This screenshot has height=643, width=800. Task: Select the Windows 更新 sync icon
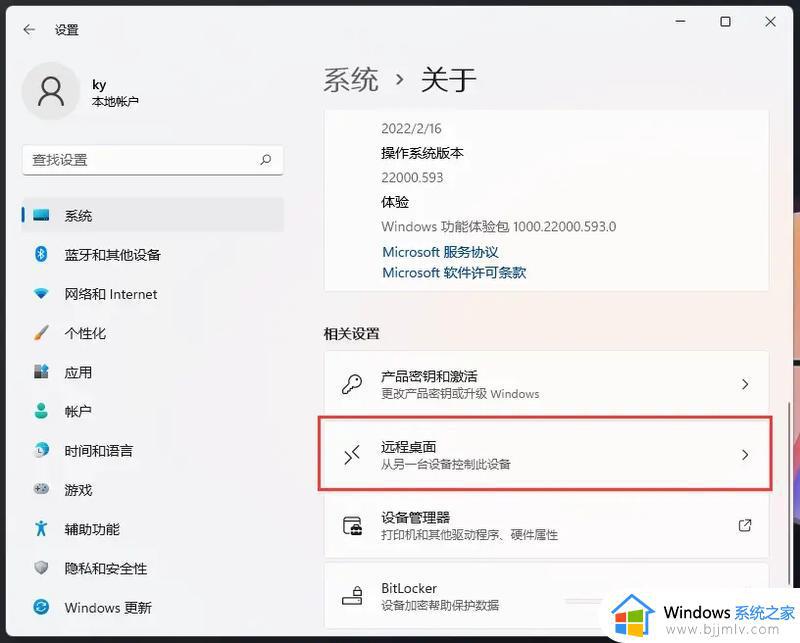pos(41,607)
